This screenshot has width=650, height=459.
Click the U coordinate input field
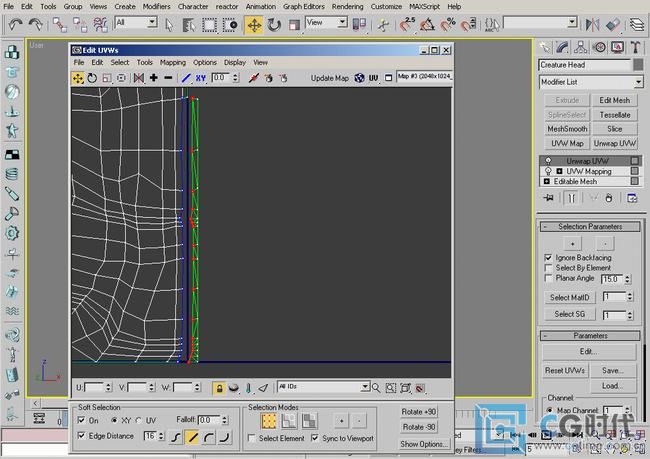pos(94,388)
